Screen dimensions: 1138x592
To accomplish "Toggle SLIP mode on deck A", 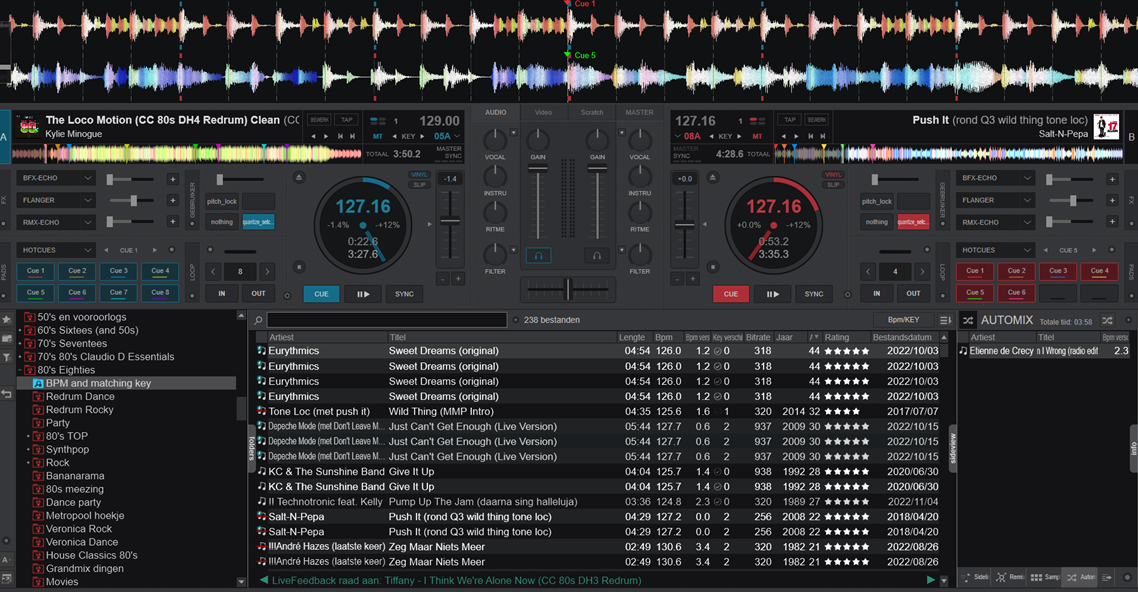I will tap(419, 185).
